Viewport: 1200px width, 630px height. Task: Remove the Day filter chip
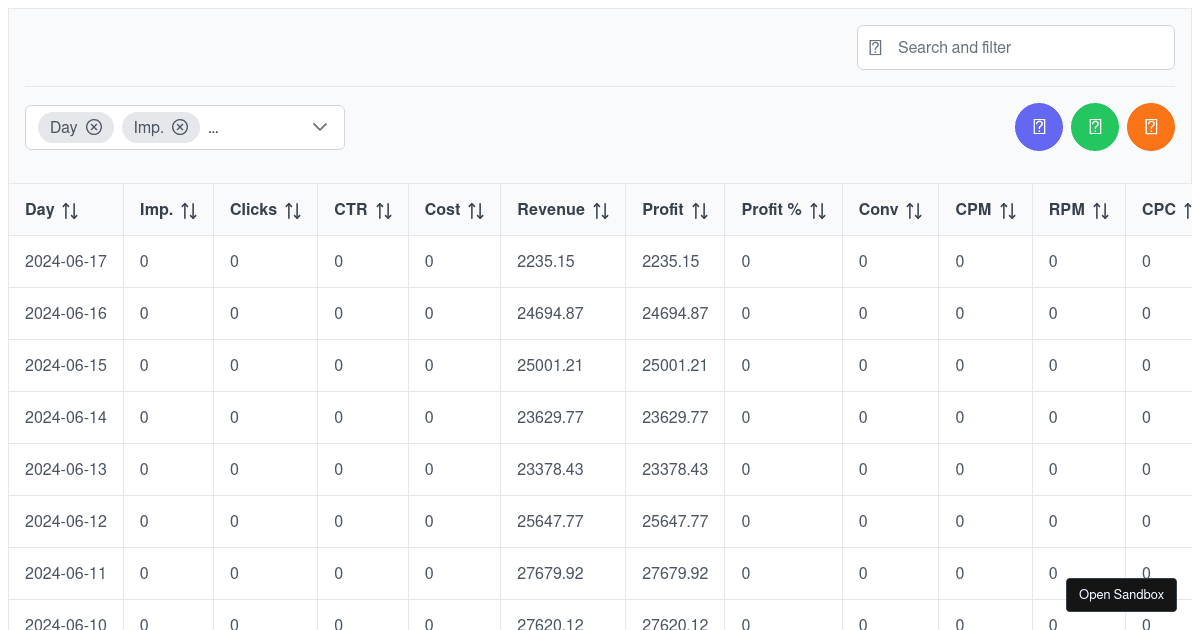[x=95, y=127]
